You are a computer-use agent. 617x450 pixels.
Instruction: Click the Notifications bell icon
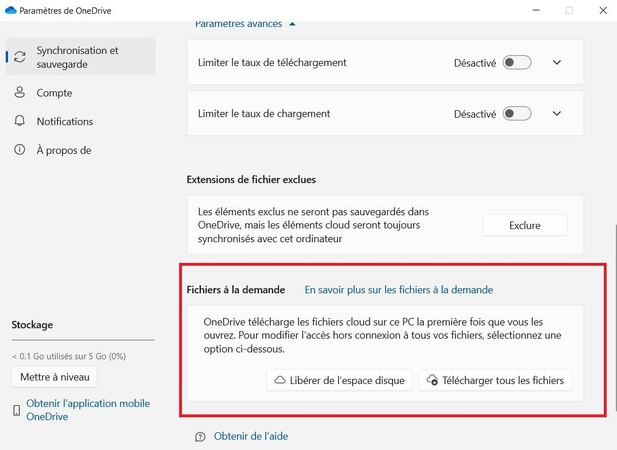[19, 121]
